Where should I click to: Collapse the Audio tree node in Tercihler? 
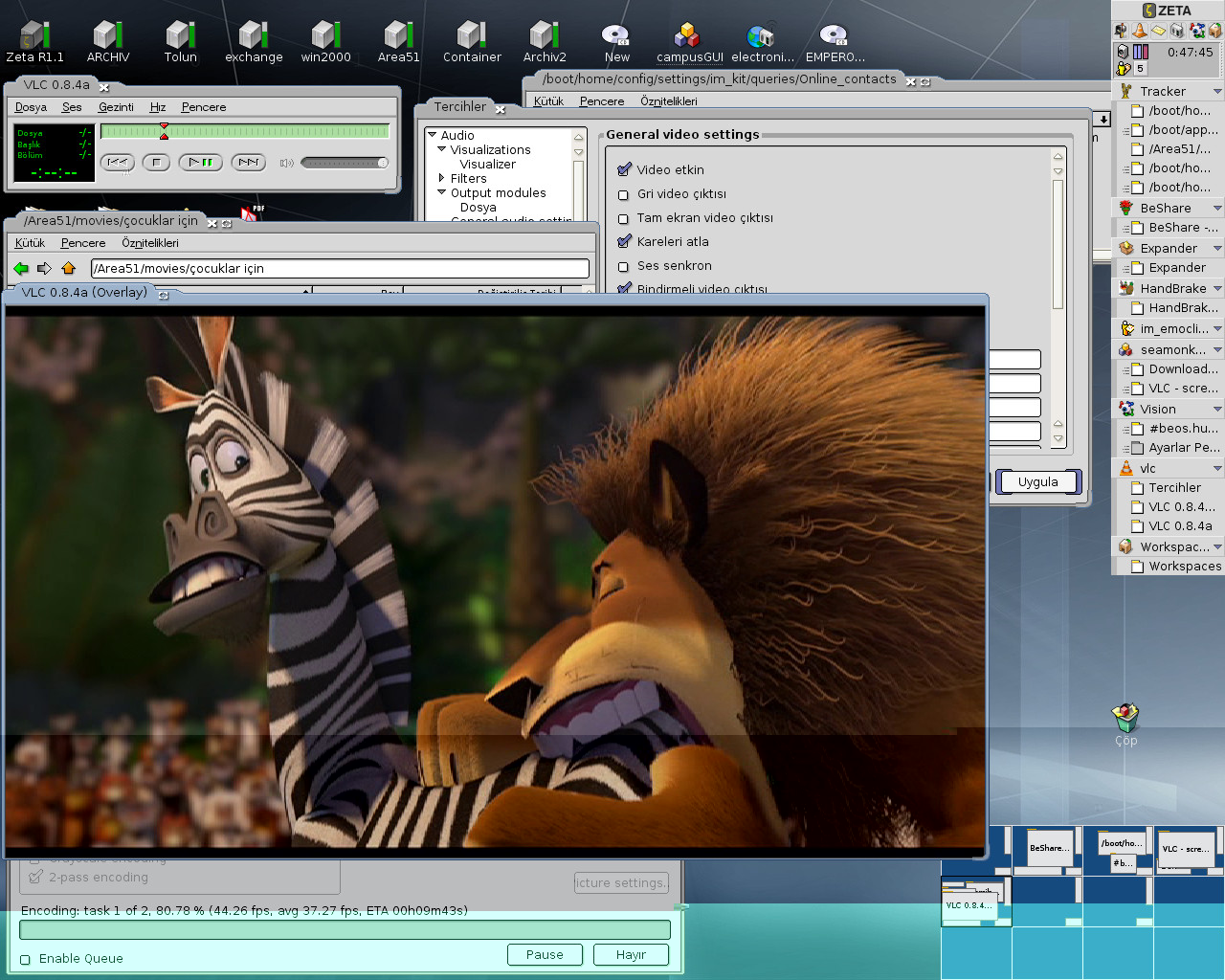click(433, 135)
